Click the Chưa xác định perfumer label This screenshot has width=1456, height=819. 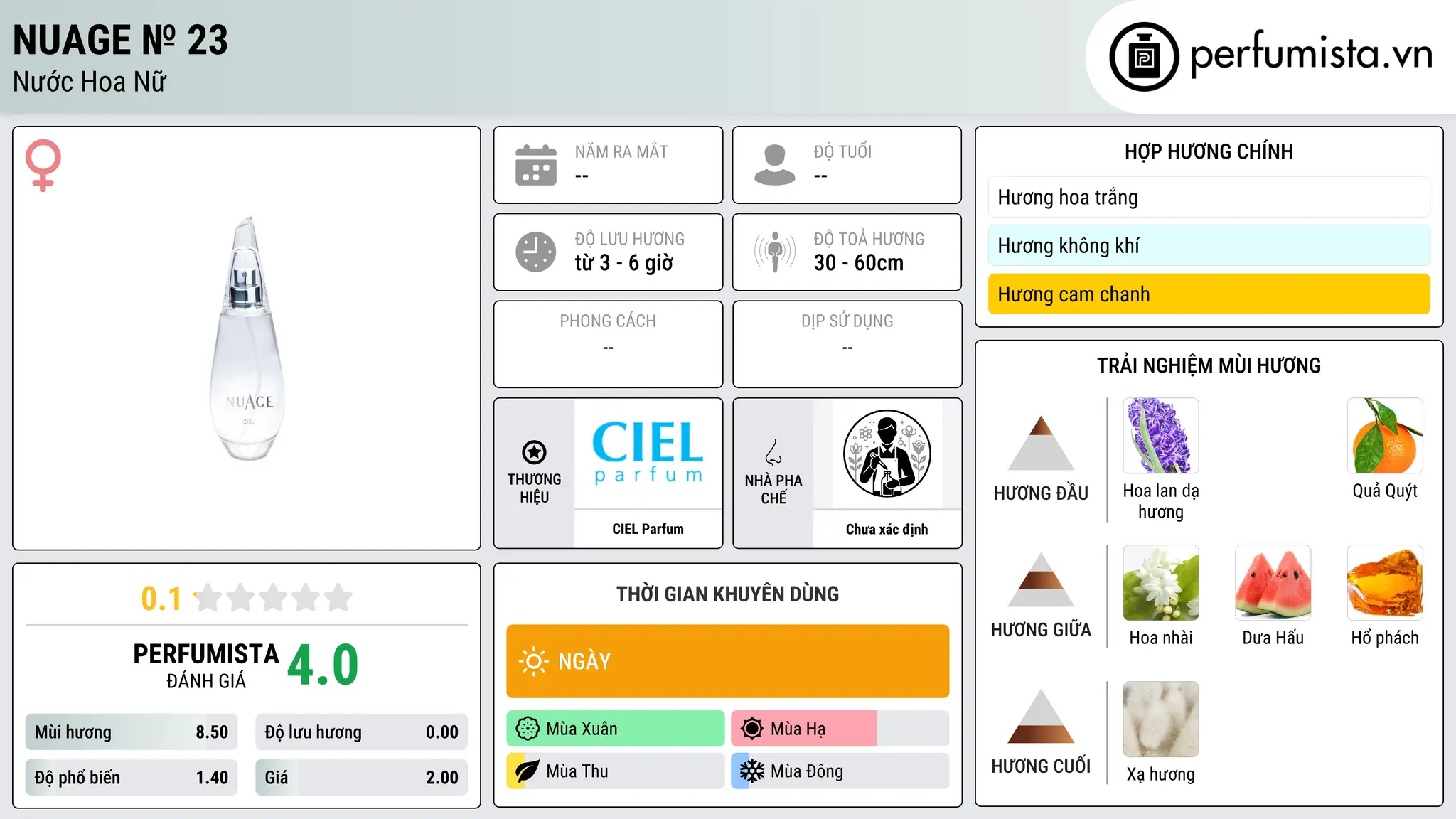(x=887, y=529)
